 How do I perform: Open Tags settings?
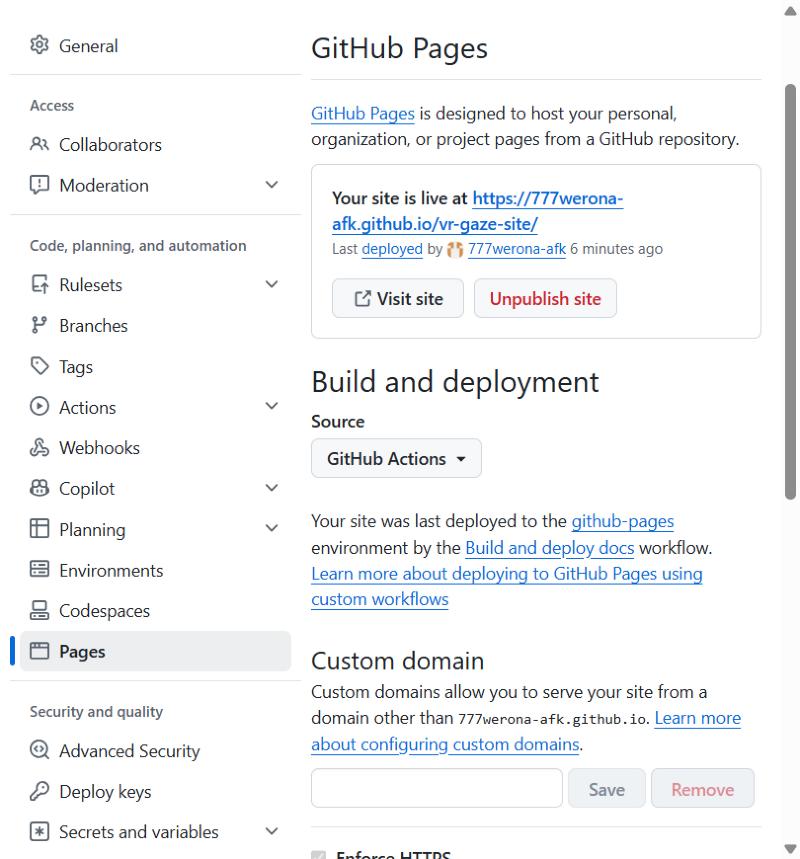pyautogui.click(x=155, y=366)
